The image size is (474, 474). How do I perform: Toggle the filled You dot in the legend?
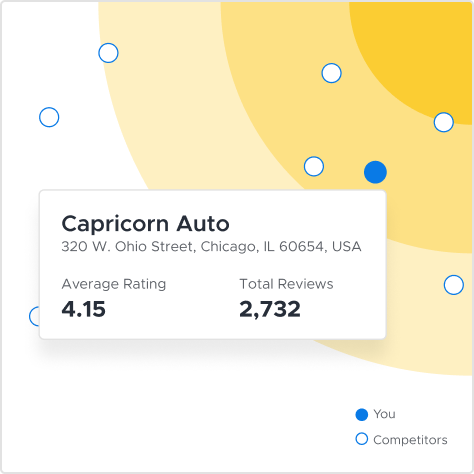pyautogui.click(x=362, y=415)
